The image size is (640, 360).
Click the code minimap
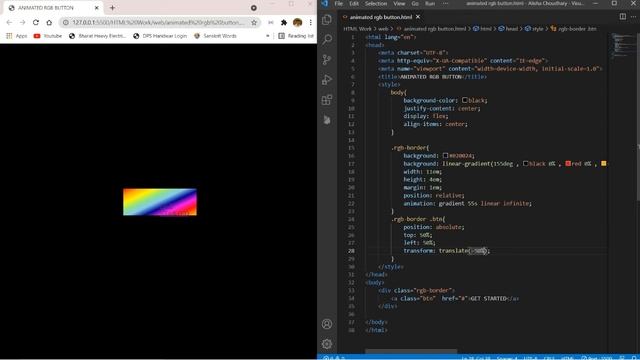[x=622, y=46]
